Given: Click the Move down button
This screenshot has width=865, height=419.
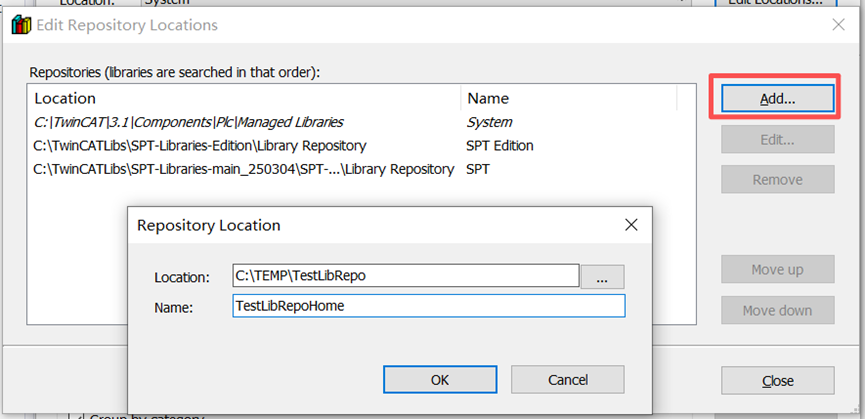Looking at the screenshot, I should (x=777, y=310).
